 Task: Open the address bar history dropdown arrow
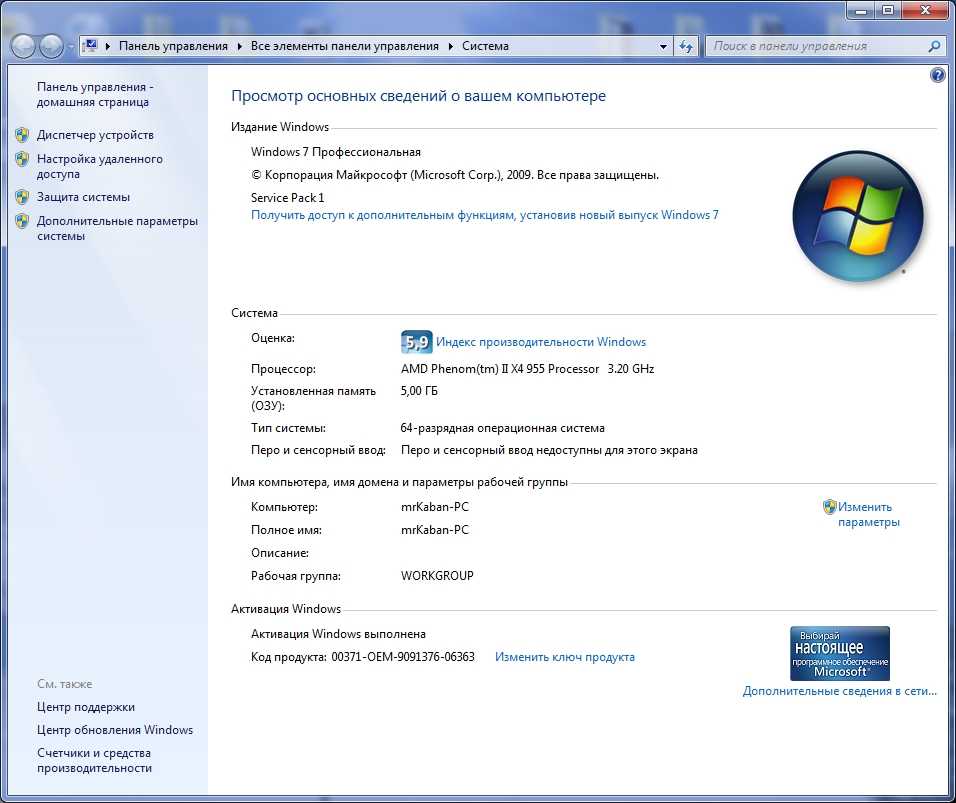click(664, 46)
